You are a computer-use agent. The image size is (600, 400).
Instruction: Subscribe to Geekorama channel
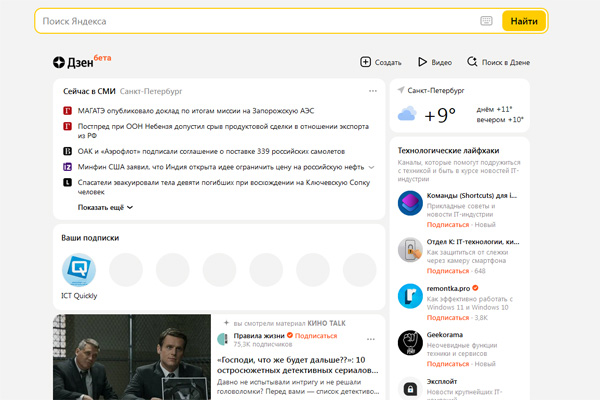point(448,364)
